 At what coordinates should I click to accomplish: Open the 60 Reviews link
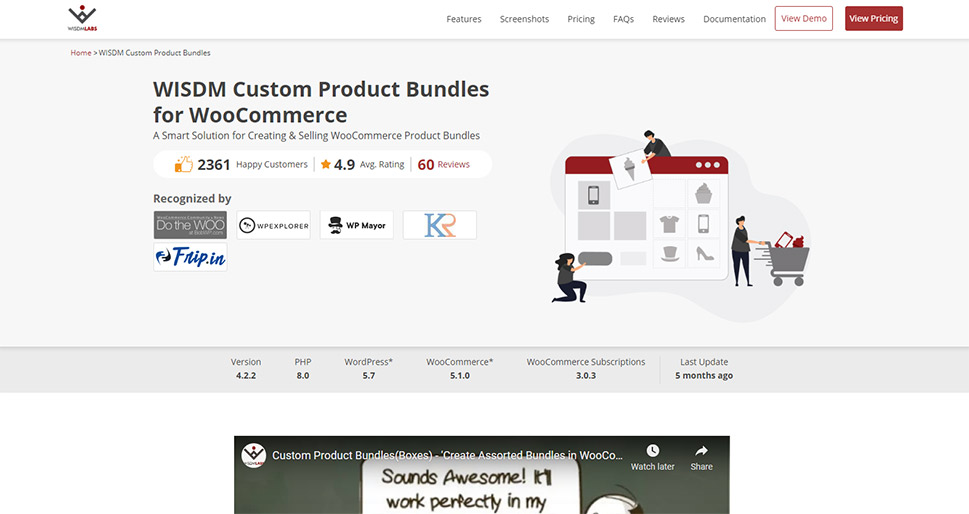[443, 164]
